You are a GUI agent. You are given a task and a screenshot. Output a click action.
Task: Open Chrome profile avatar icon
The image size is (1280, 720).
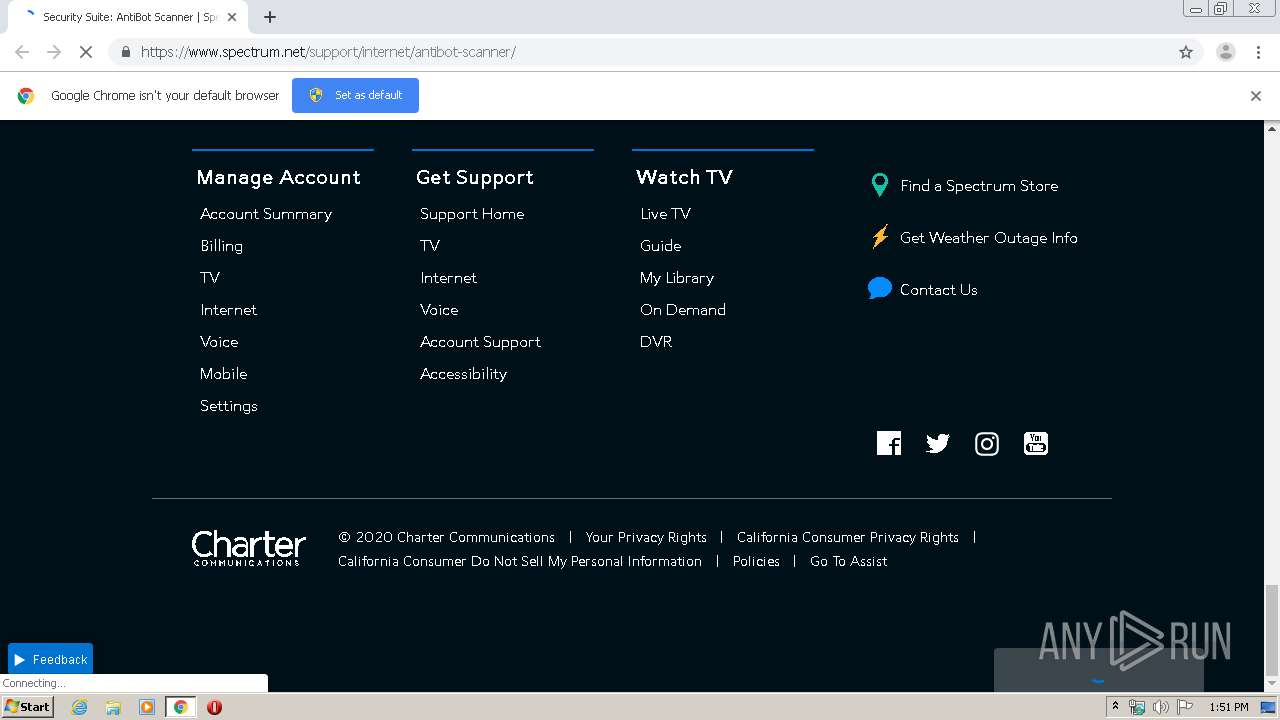[x=1225, y=52]
